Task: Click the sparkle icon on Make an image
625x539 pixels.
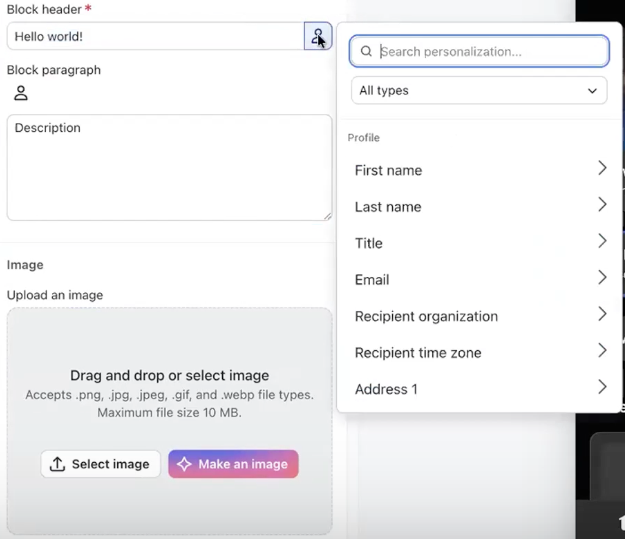Action: (x=184, y=464)
